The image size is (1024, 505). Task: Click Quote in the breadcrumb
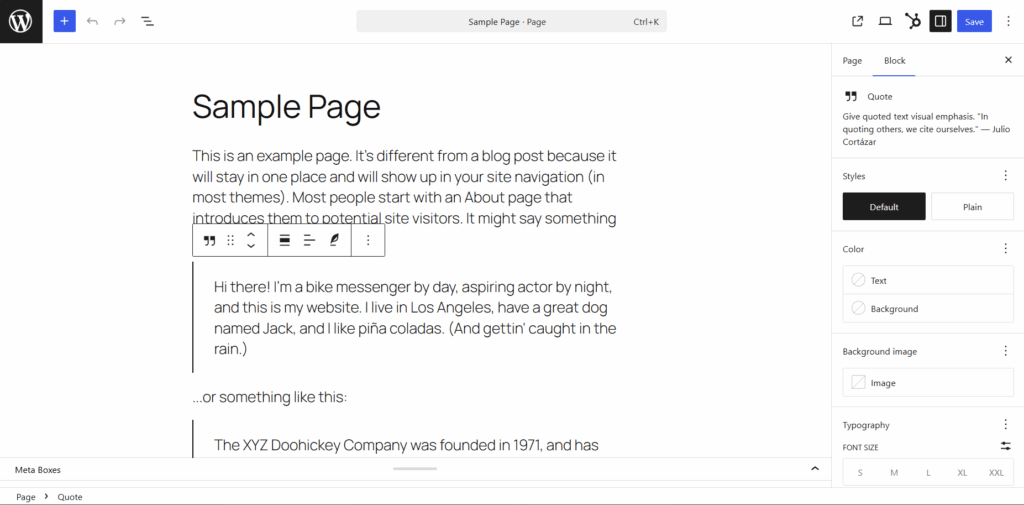tap(70, 497)
